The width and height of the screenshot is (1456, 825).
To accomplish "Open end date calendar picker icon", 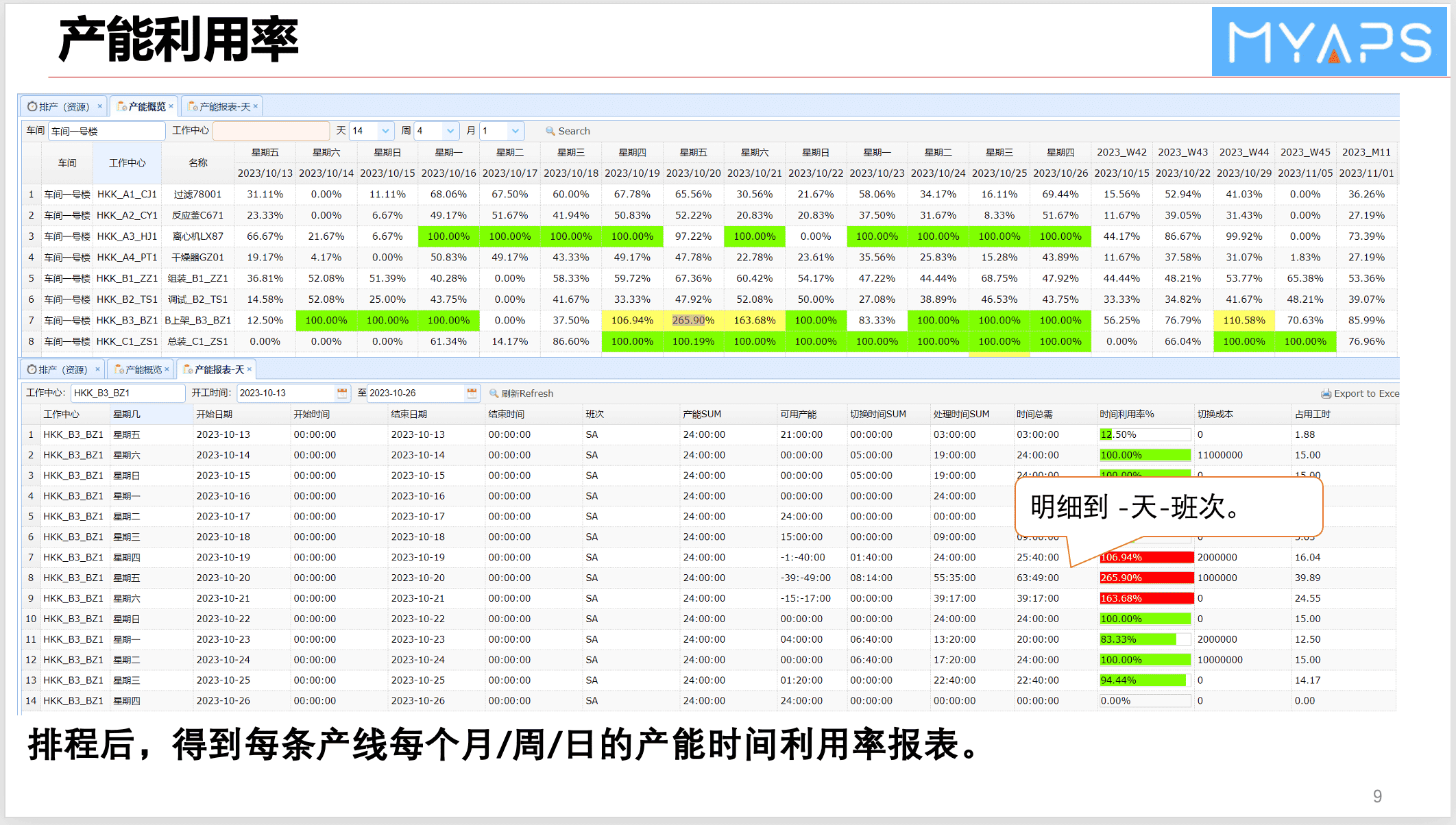I will tap(472, 393).
